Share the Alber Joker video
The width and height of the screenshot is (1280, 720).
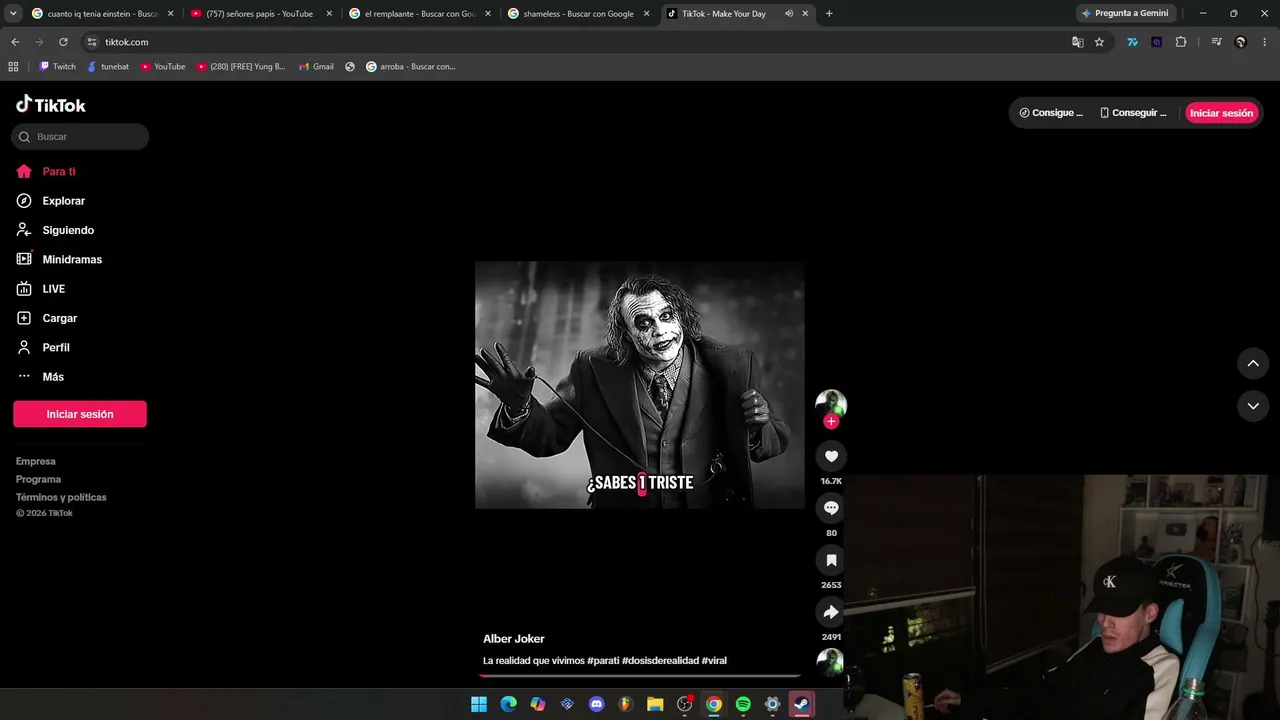(831, 612)
